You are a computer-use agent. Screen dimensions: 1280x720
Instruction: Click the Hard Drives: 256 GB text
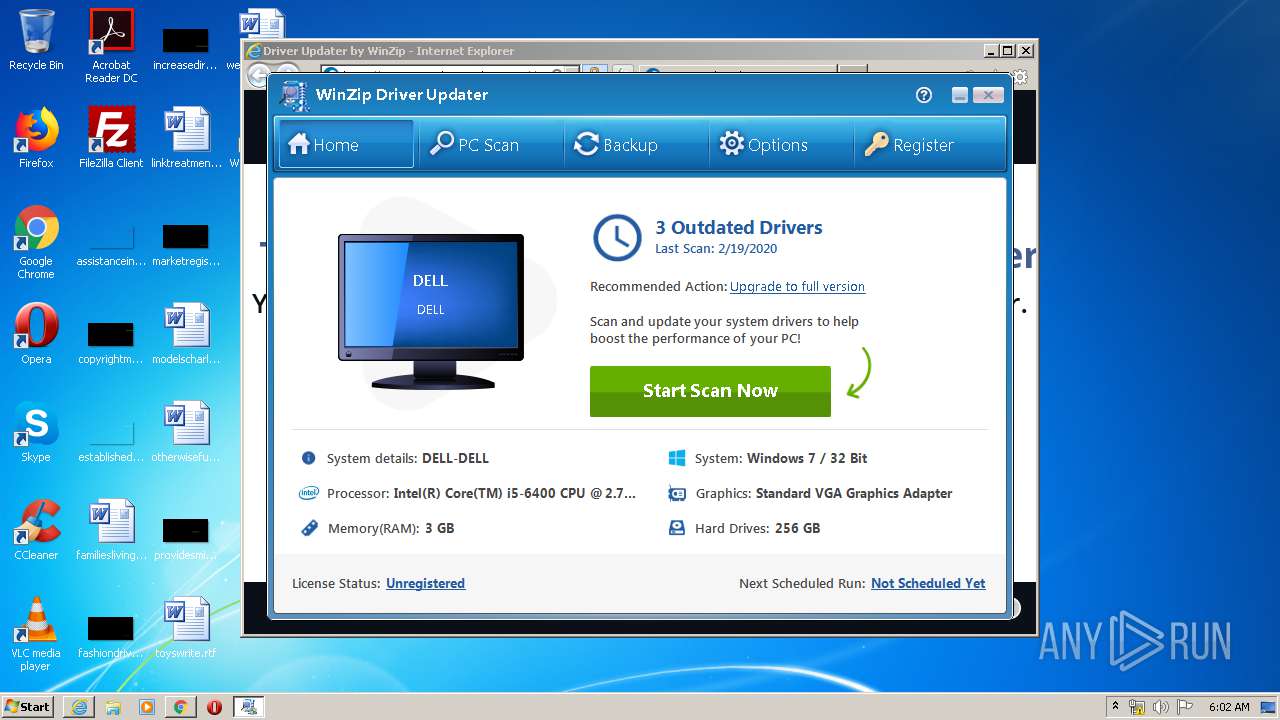point(757,529)
